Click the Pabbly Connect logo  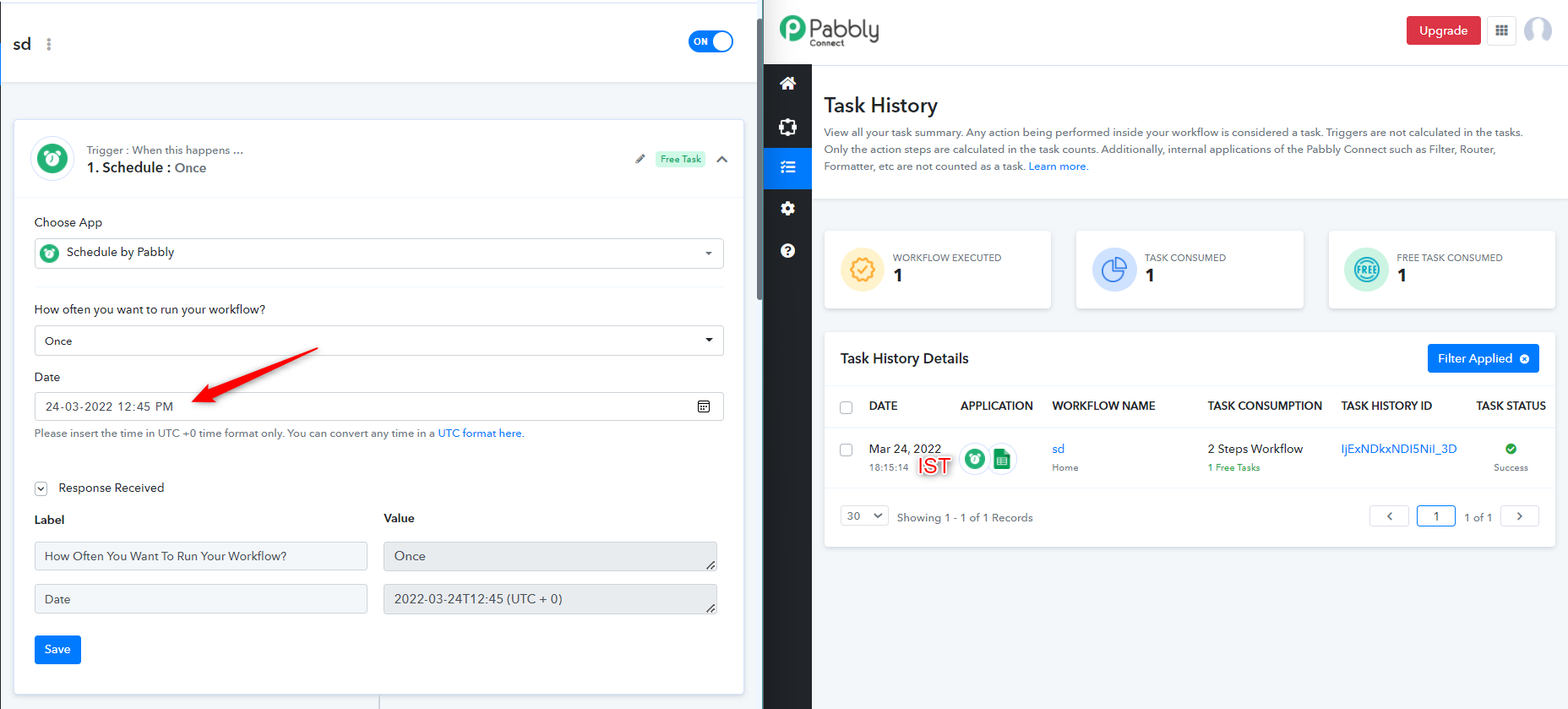[830, 31]
